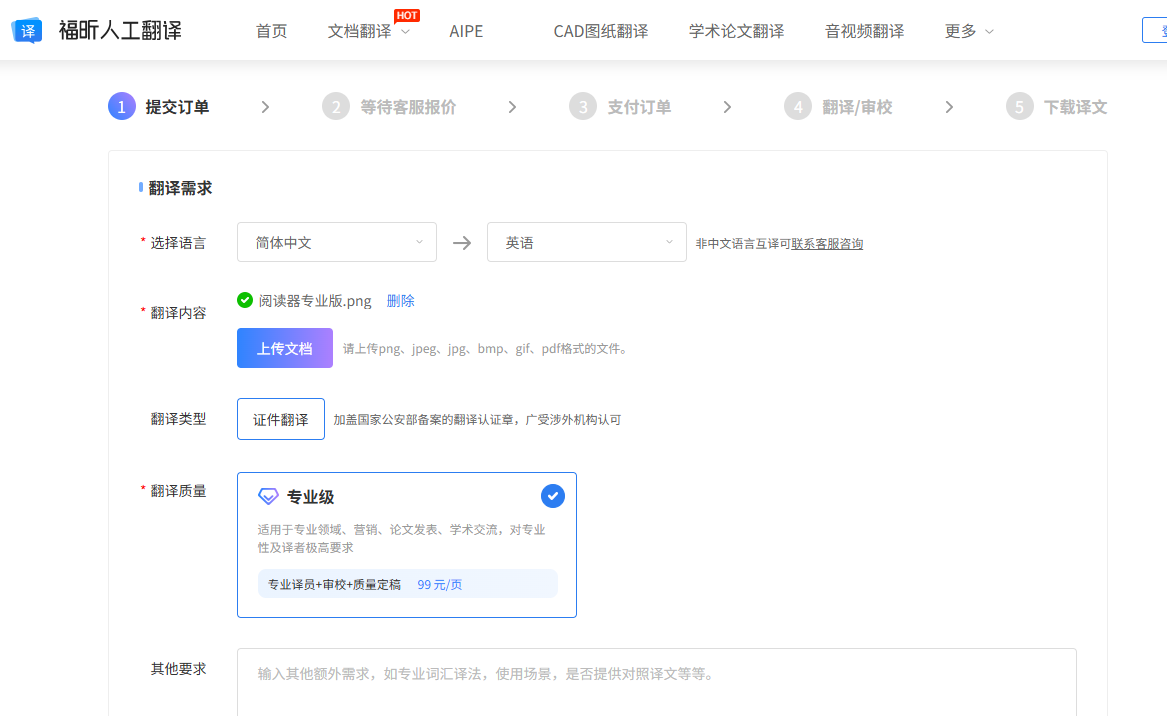This screenshot has height=716, width=1167.
Task: Click the 福昕人工翻译 site title
Action: point(120,31)
